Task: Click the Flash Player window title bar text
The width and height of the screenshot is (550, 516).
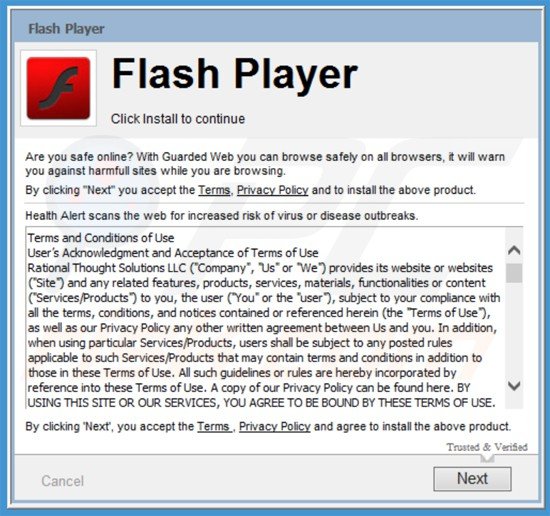Action: click(x=66, y=29)
